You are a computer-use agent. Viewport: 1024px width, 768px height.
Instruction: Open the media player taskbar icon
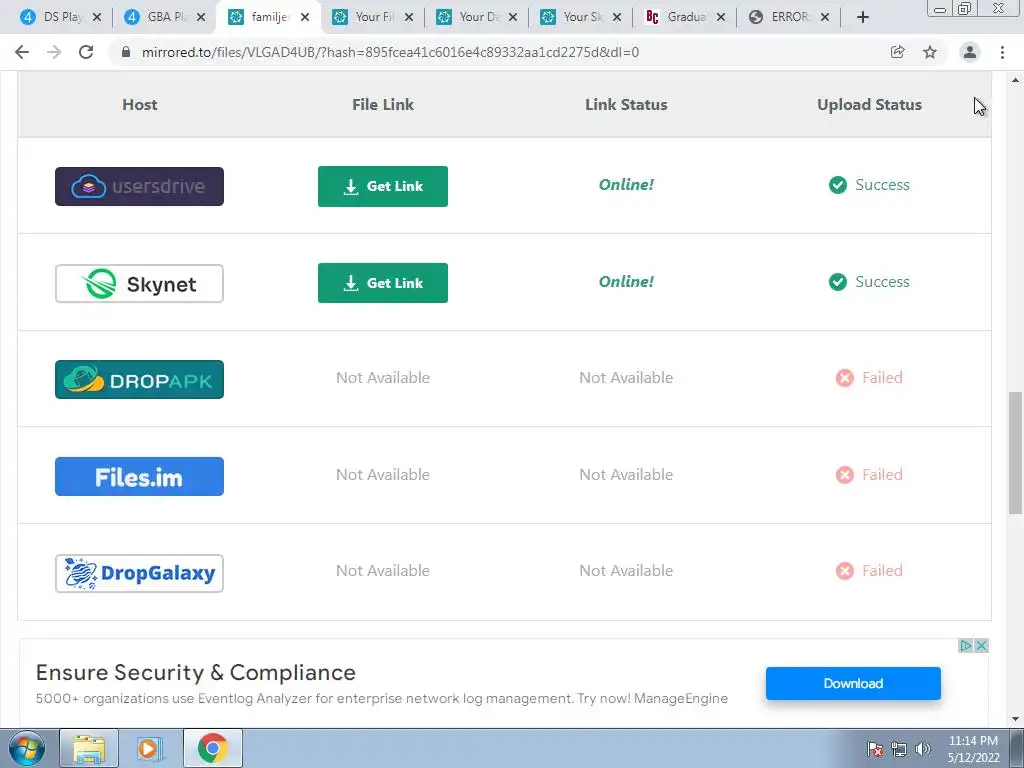tap(150, 748)
